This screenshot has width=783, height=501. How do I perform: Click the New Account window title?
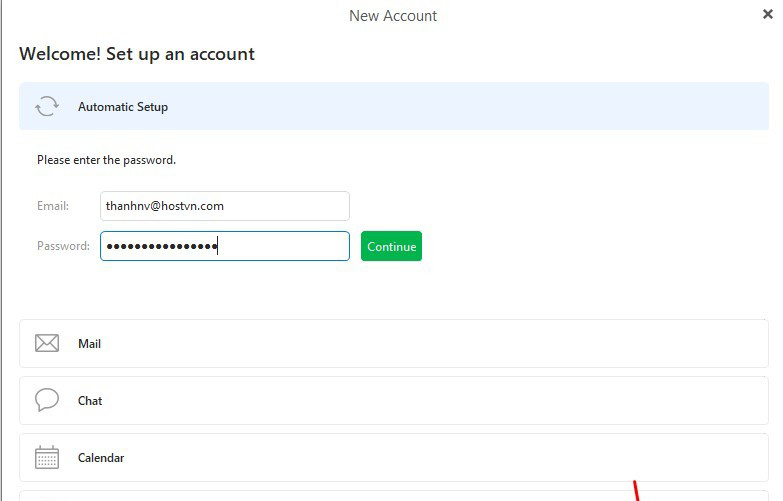click(392, 15)
